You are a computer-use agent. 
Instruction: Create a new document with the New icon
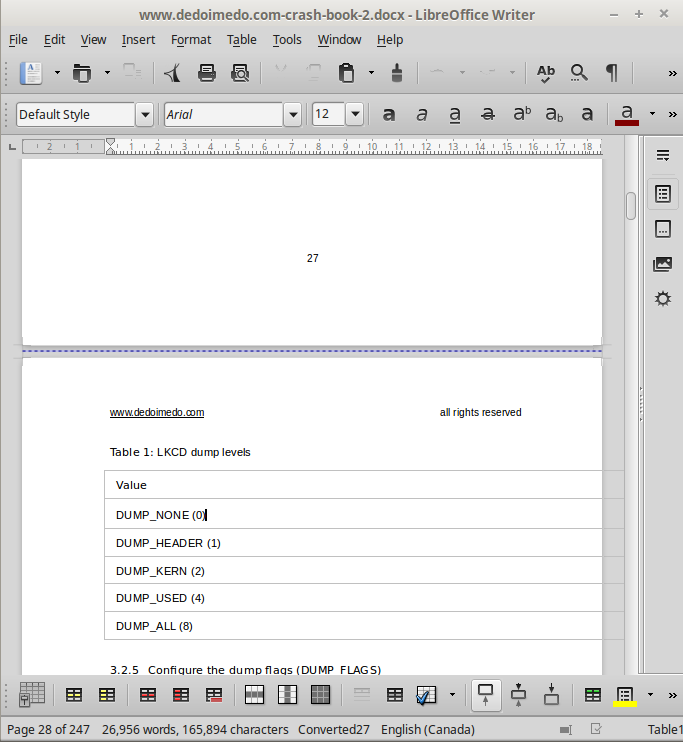tap(31, 73)
